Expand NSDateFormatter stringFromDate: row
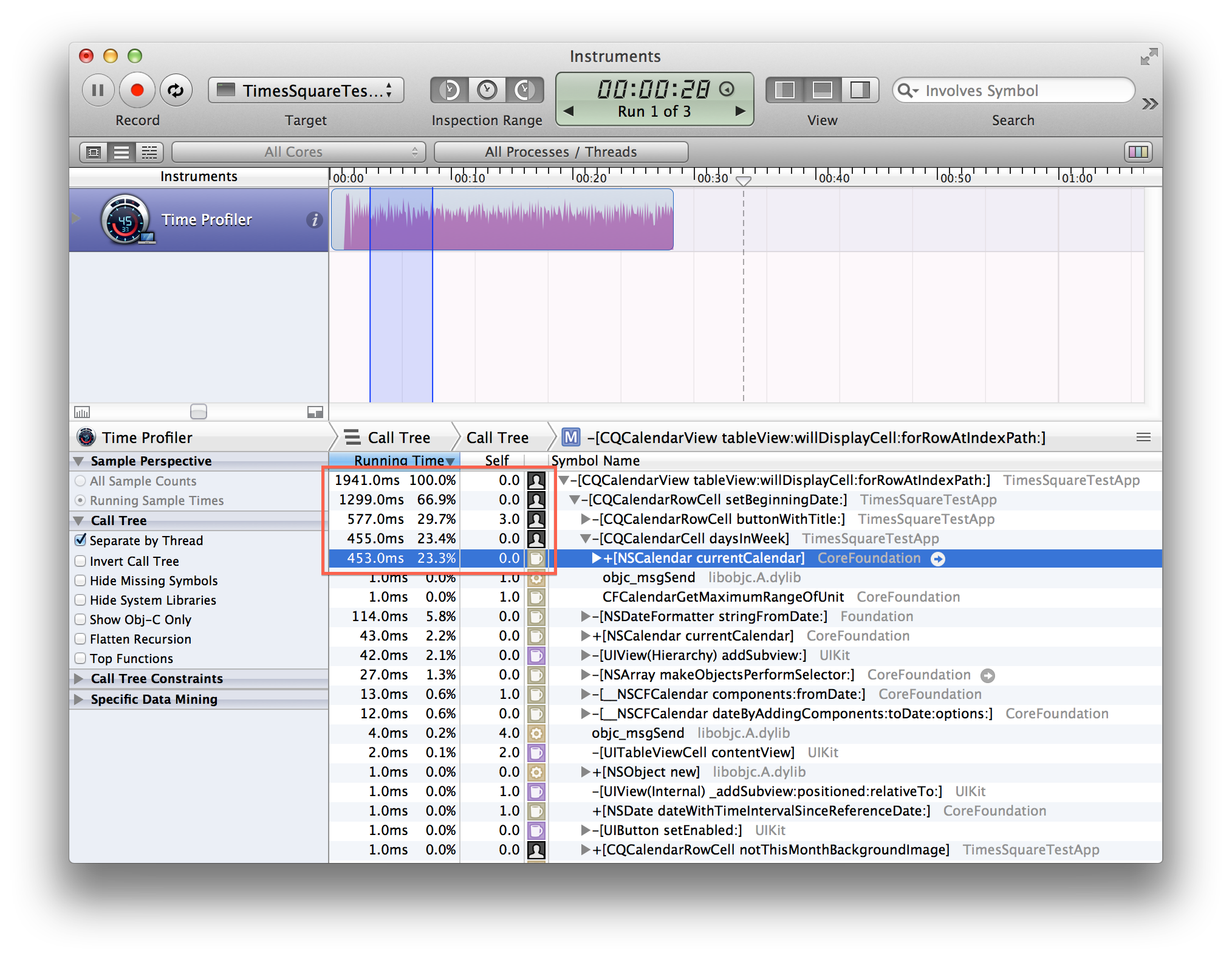Screen dimensions: 1232x959 pyautogui.click(x=585, y=617)
